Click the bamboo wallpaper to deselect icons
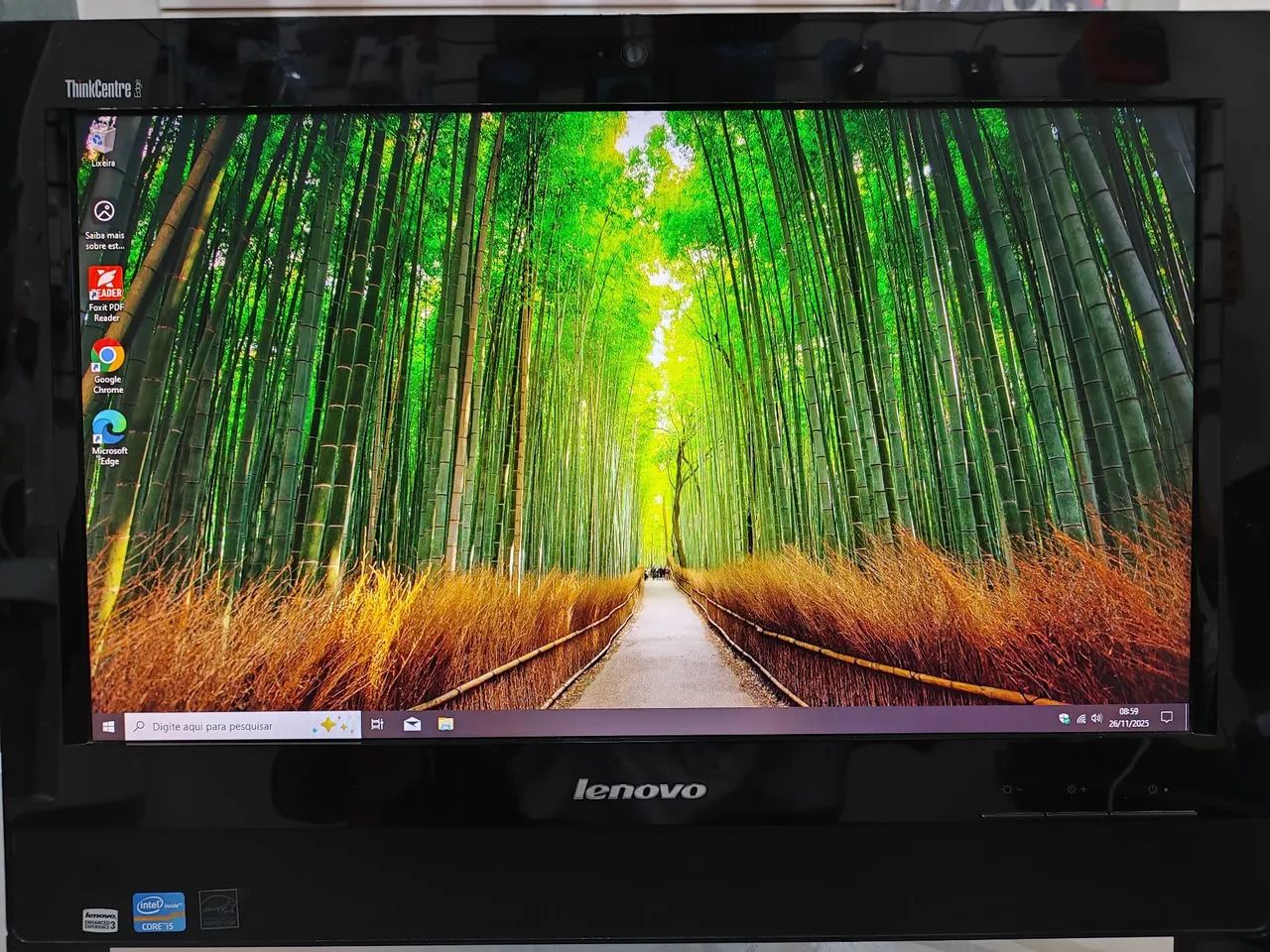The width and height of the screenshot is (1270, 952). 635,397
